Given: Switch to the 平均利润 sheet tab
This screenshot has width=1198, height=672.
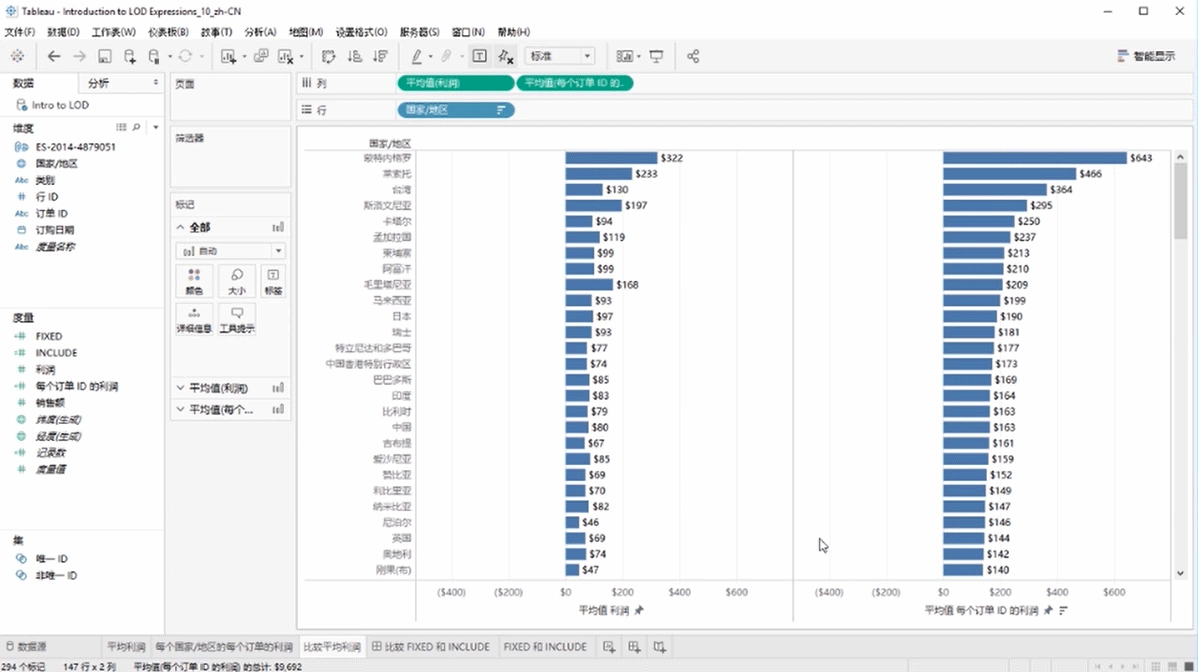Looking at the screenshot, I should pyautogui.click(x=126, y=647).
